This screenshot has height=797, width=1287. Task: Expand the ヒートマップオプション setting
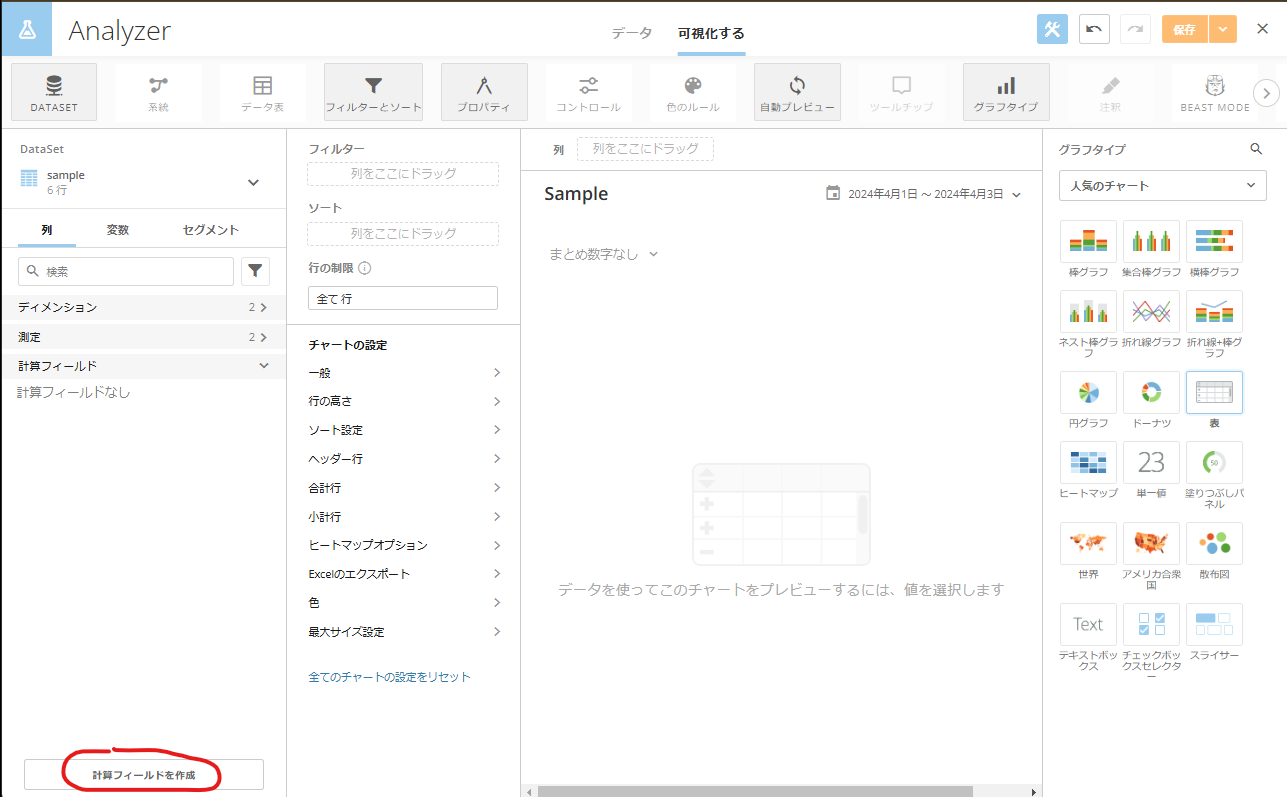click(x=404, y=545)
